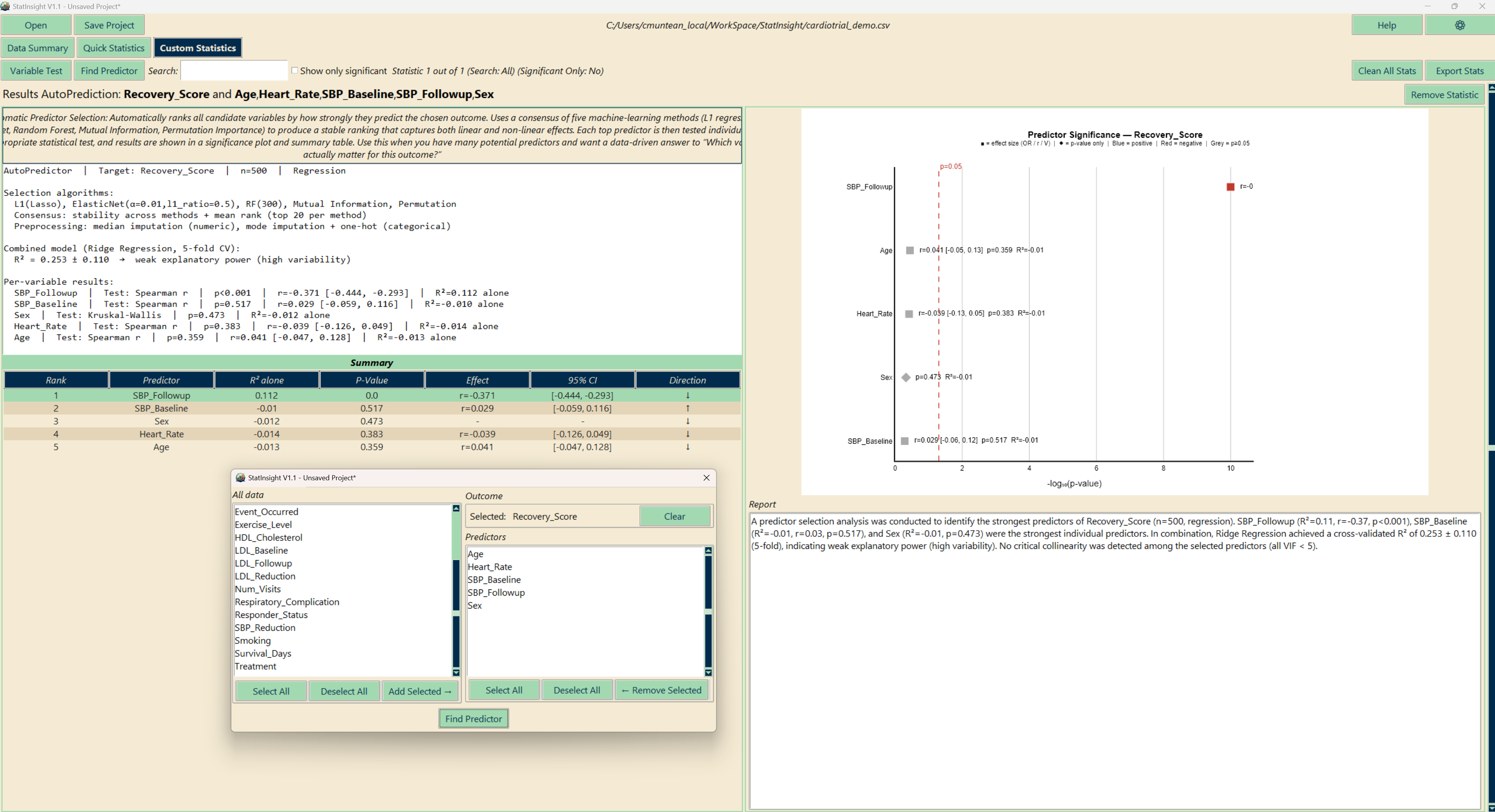Click the dialog's StatInsight logo icon
Screen dimensions: 1495x812
[x=240, y=478]
